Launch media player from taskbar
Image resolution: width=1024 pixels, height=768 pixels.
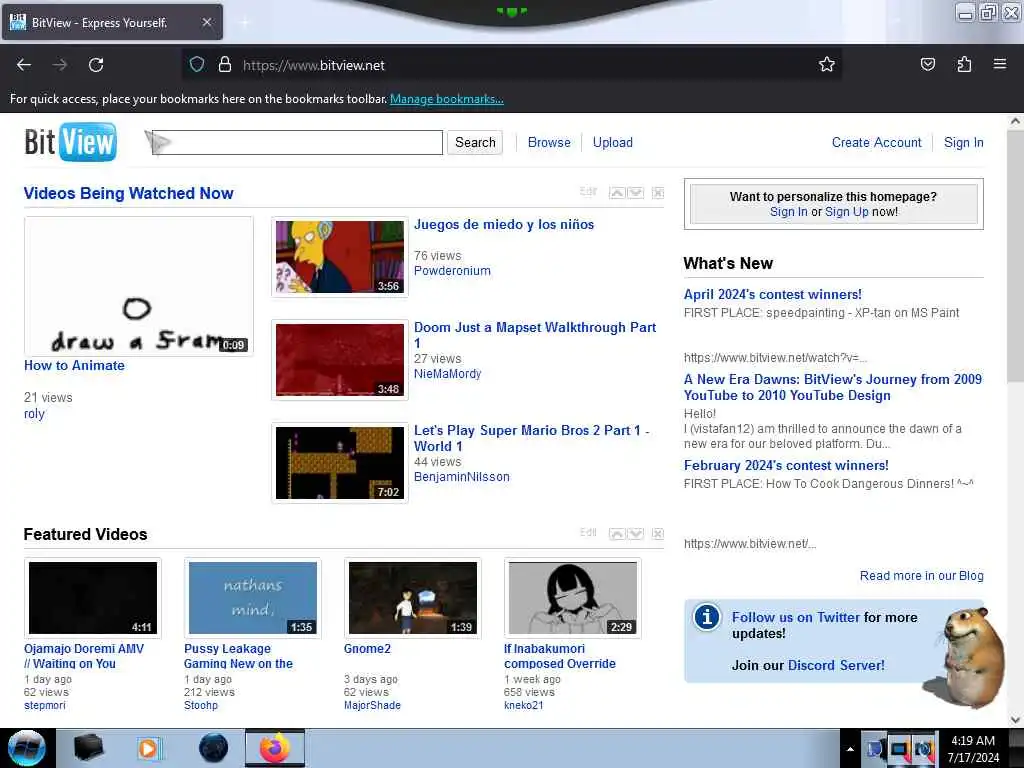pos(149,748)
